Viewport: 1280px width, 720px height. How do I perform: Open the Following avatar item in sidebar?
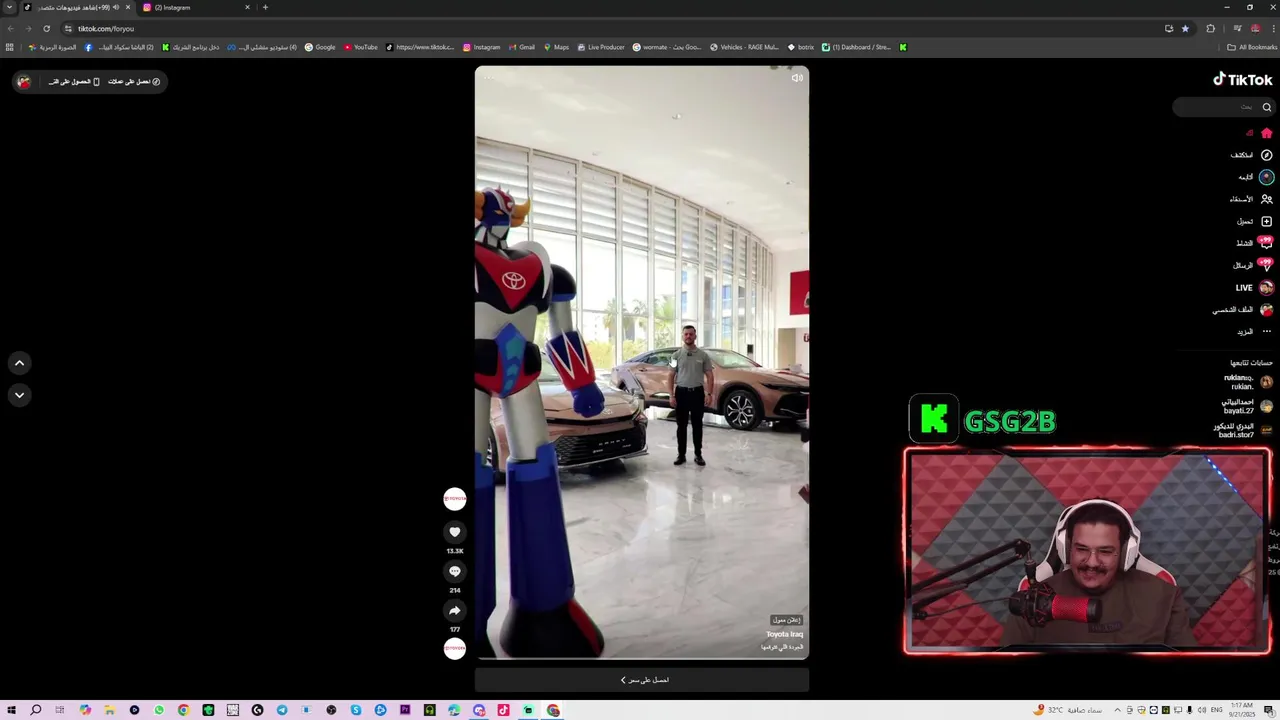[x=1266, y=177]
